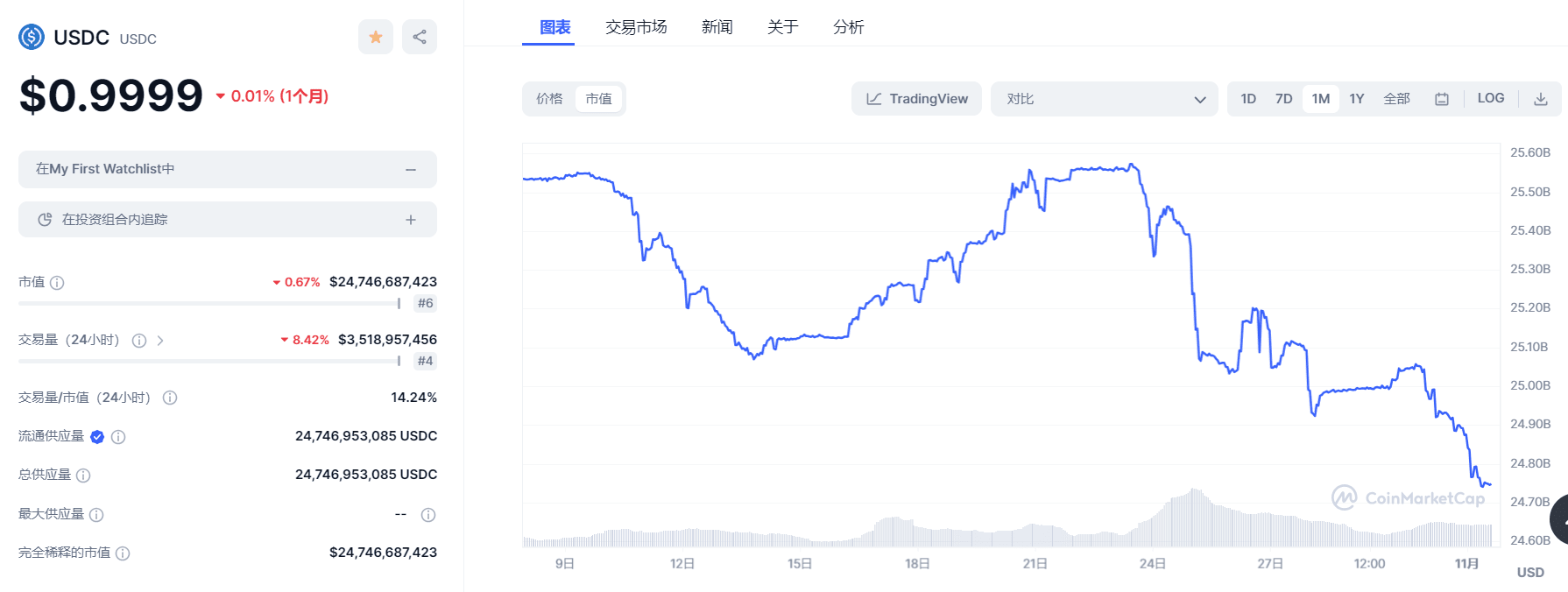Expand the 交易量 (24小时) details arrow
1568x592 pixels.
pyautogui.click(x=161, y=340)
